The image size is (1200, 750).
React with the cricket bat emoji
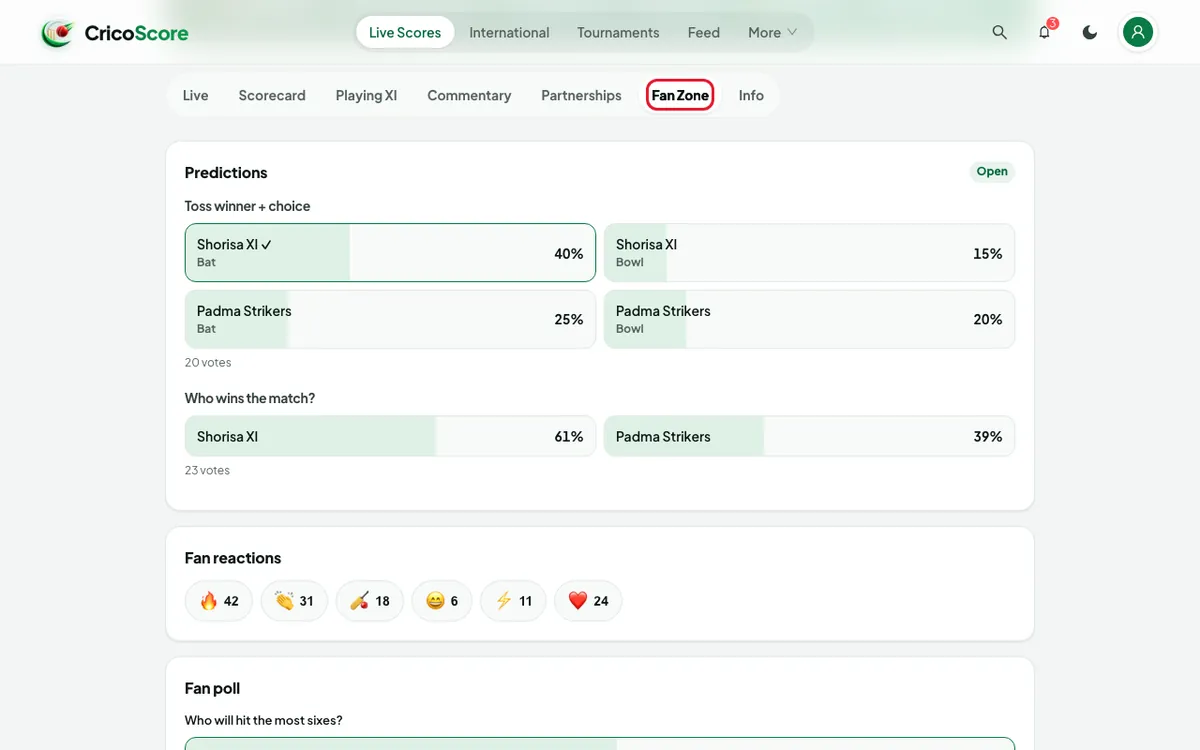(370, 601)
